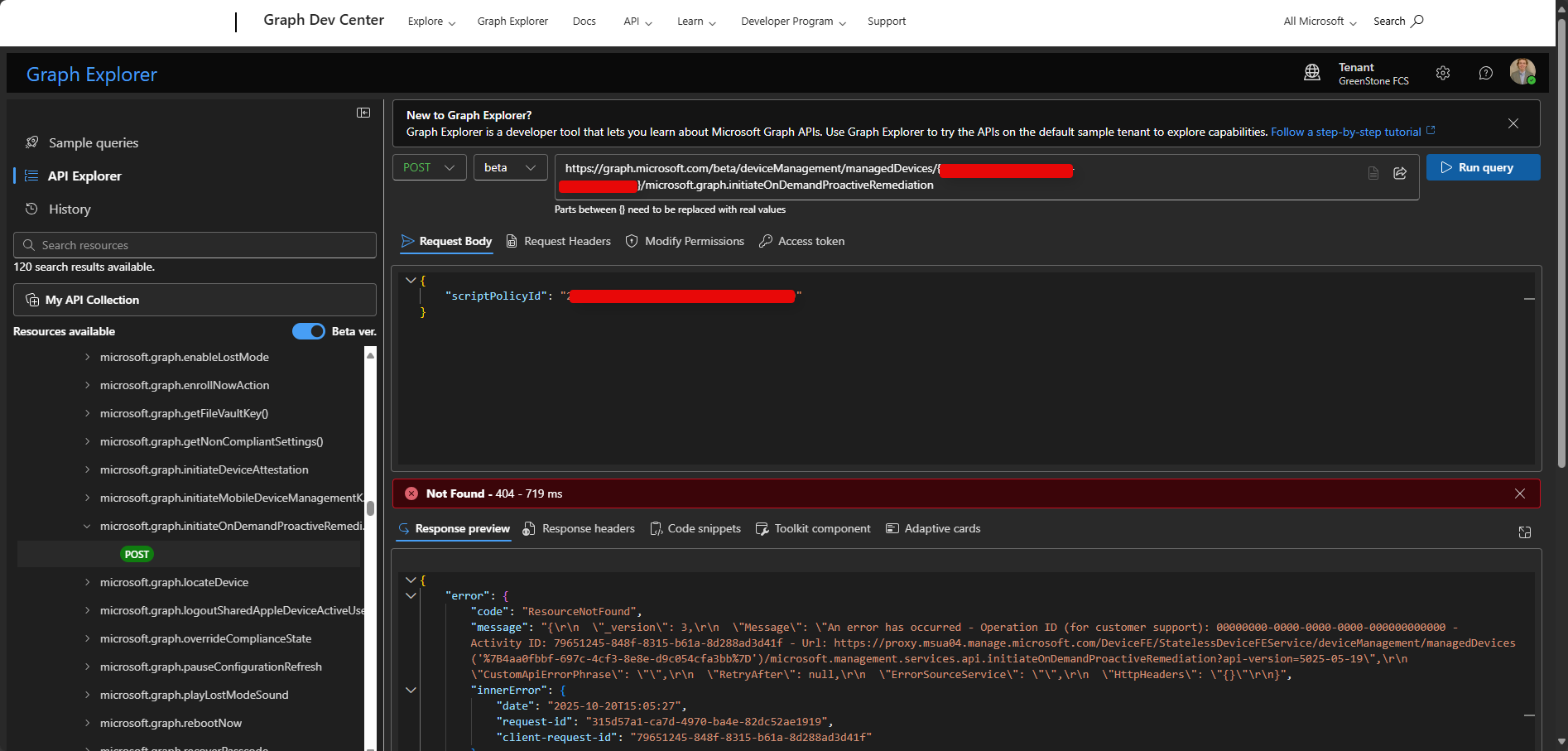Switch to Modify Permissions tab
The image size is (1568, 751).
pos(685,241)
